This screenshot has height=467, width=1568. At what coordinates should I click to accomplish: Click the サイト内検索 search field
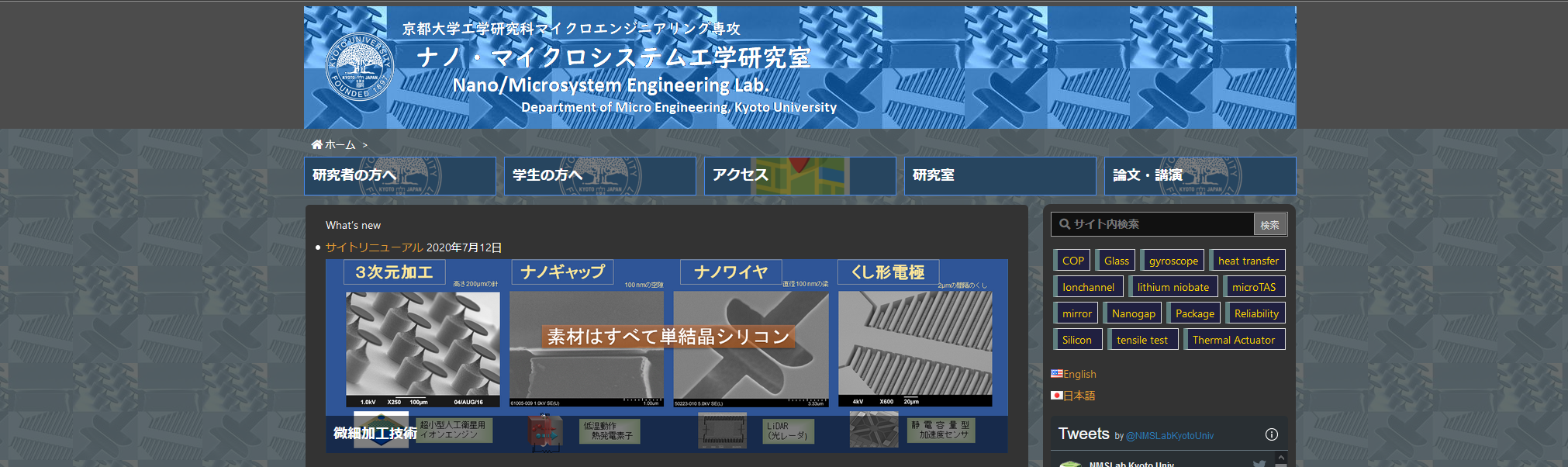[1153, 224]
